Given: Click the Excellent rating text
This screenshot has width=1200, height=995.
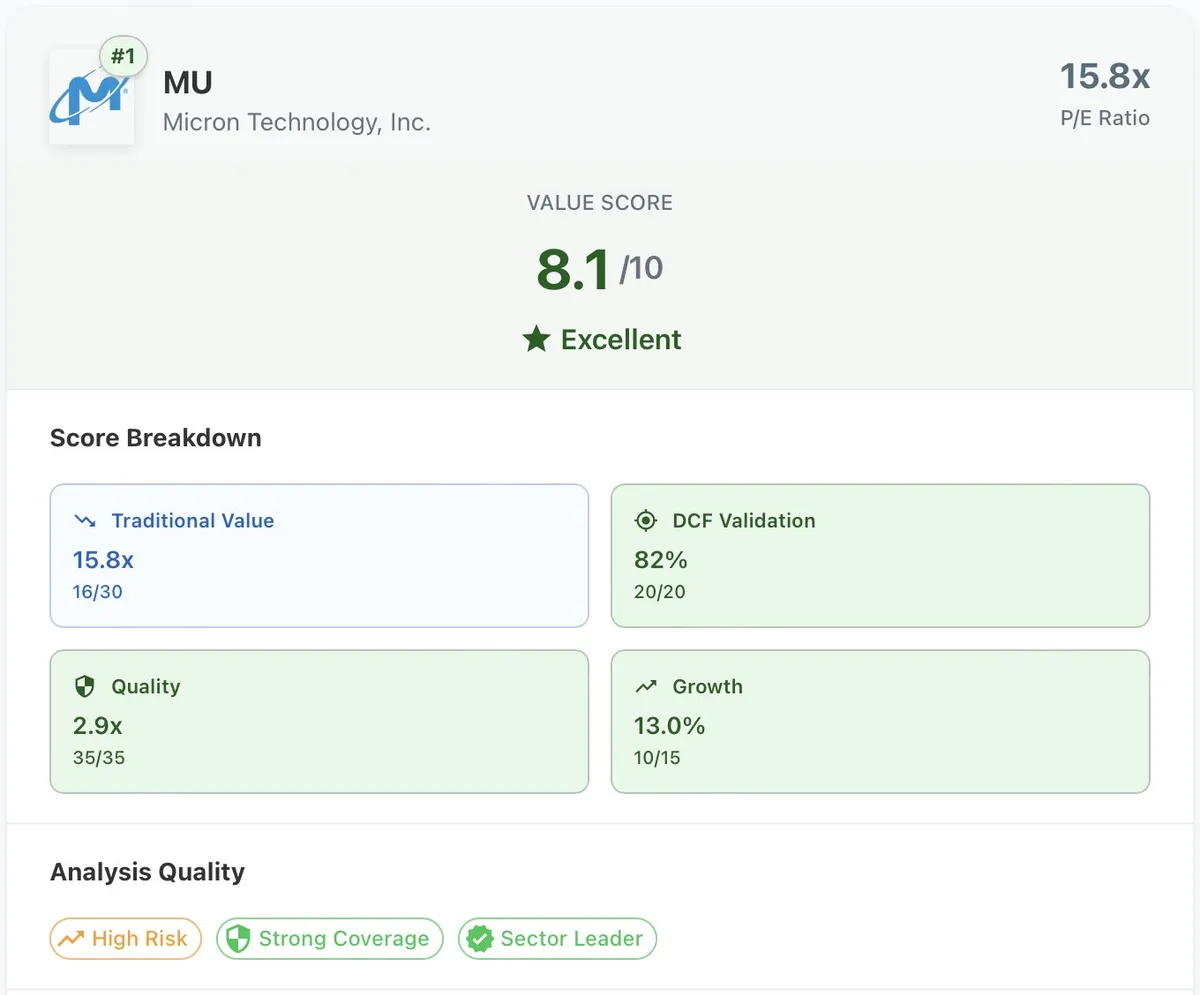Looking at the screenshot, I should pos(621,340).
